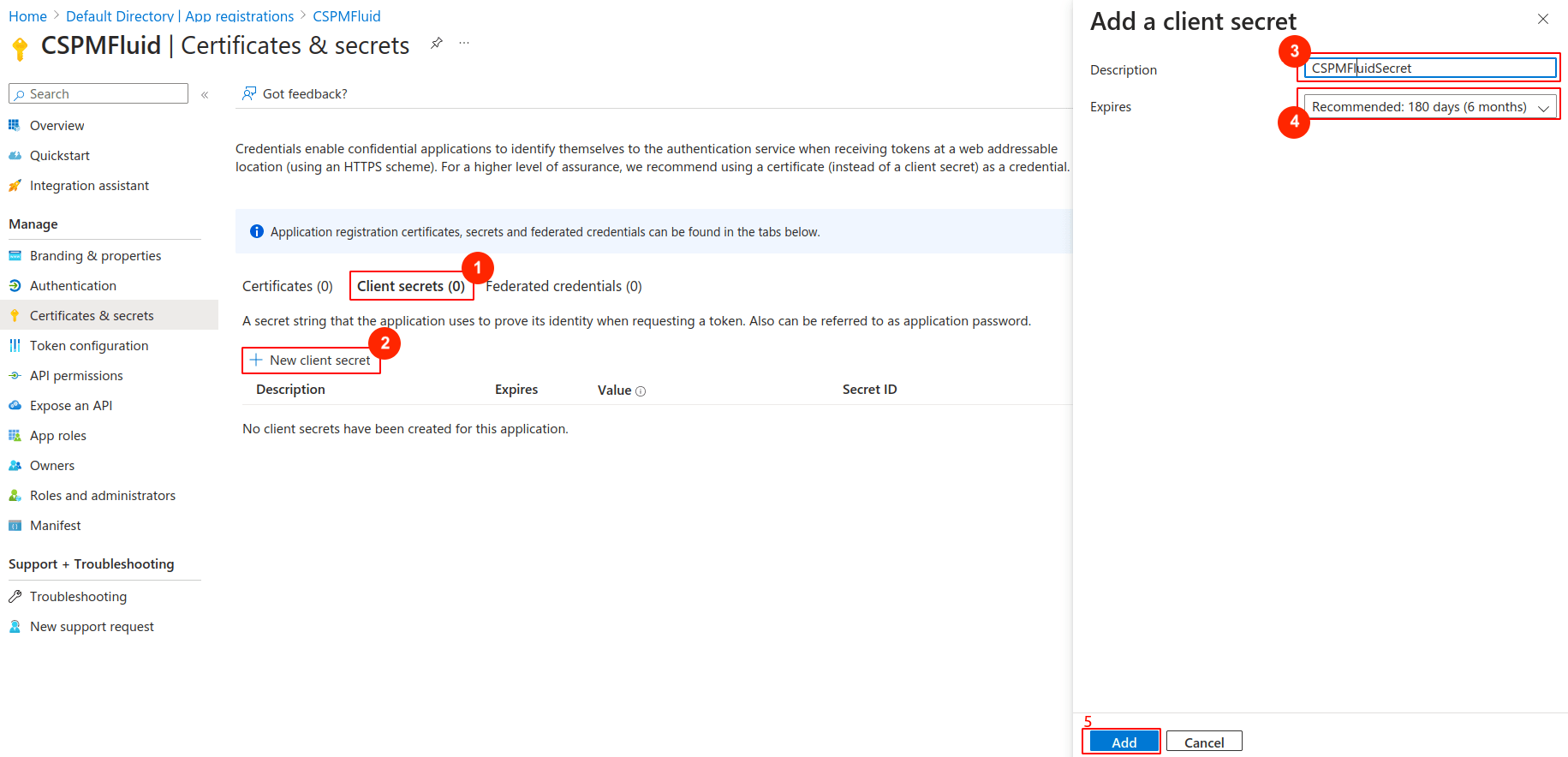Click the App roles icon
The height and width of the screenshot is (757, 1568).
click(15, 435)
